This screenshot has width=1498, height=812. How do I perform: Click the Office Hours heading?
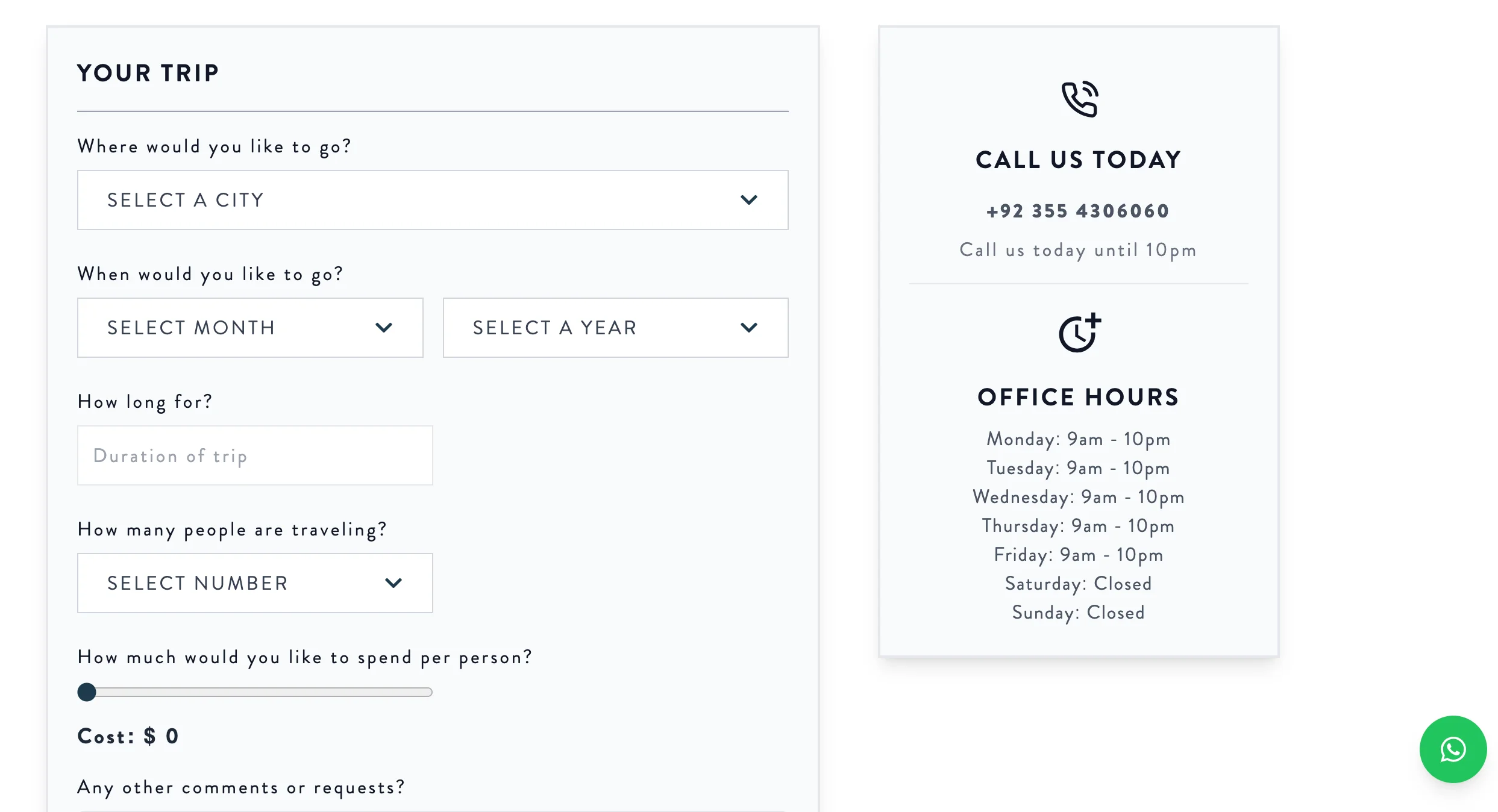click(1078, 397)
